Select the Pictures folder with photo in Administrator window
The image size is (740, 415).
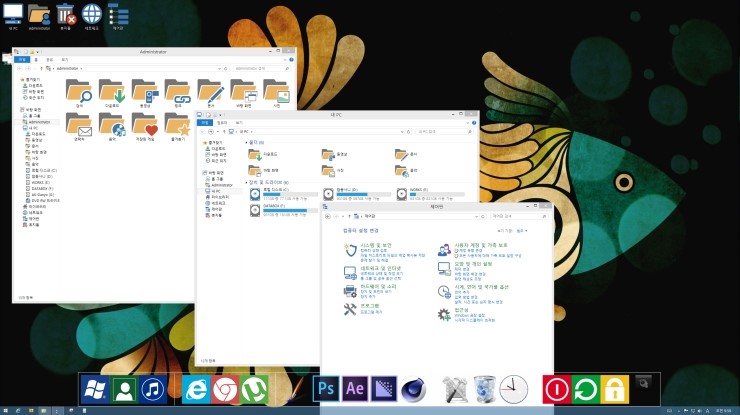[x=277, y=93]
